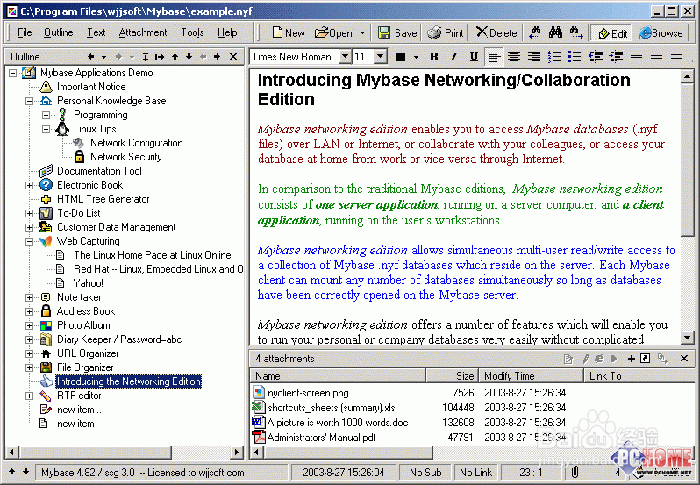Close the attachments pane
Image resolution: width=700 pixels, height=485 pixels.
tap(684, 358)
